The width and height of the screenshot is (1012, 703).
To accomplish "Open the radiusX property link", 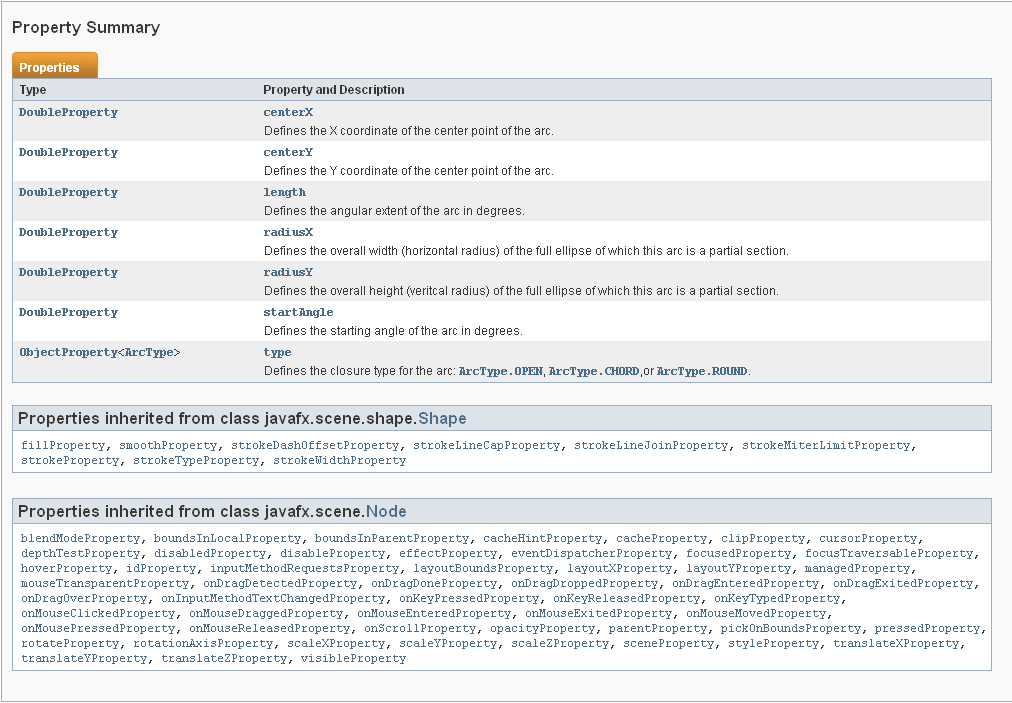I will pos(288,232).
